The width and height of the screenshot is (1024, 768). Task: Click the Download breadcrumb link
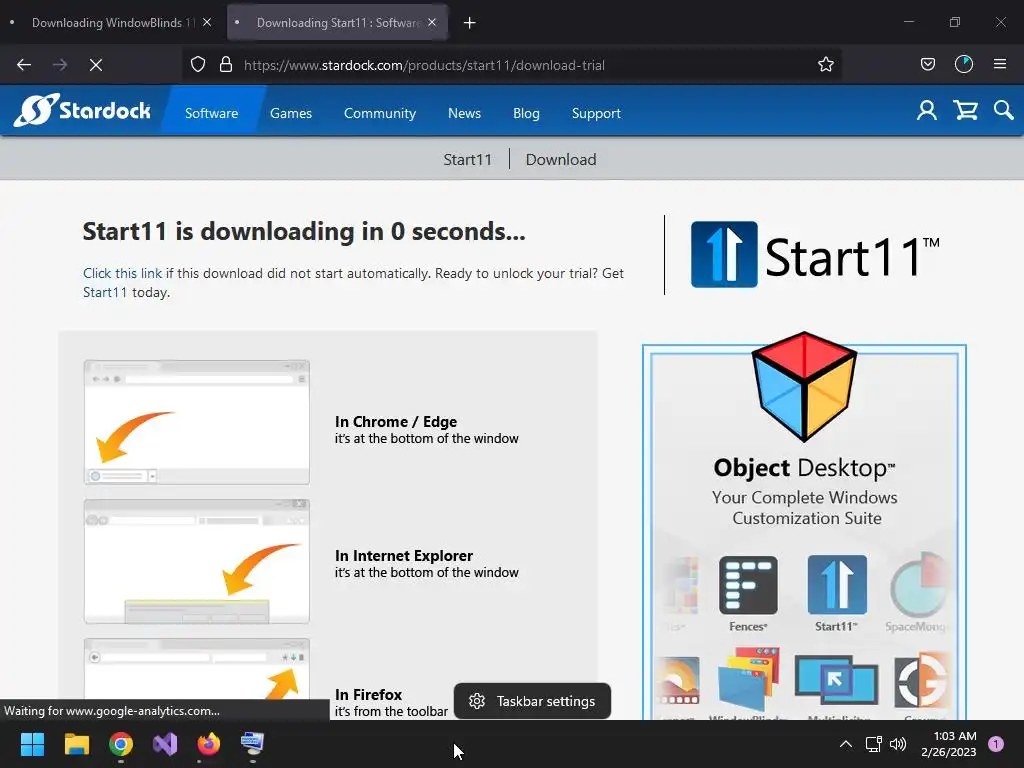tap(560, 159)
